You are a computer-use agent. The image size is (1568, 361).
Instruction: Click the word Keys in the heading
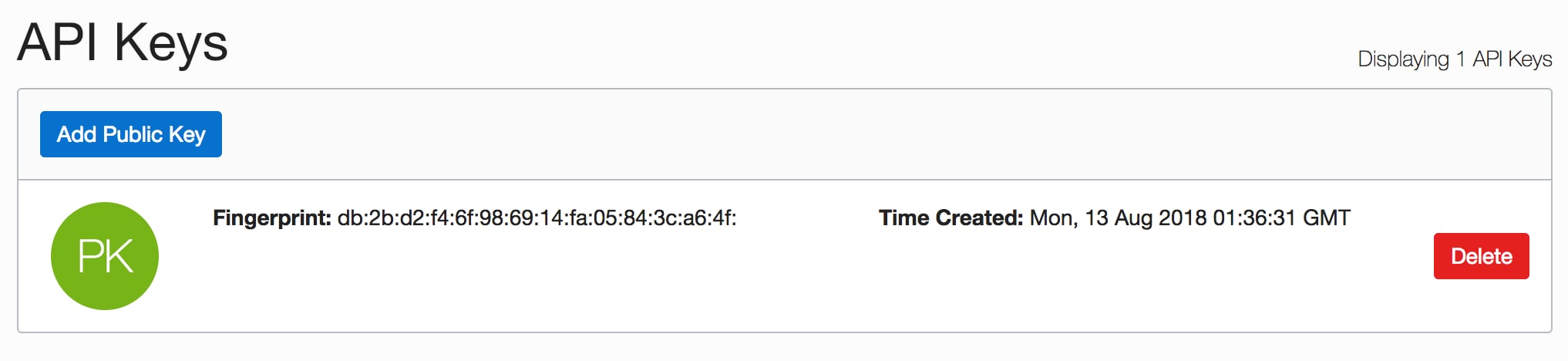click(171, 42)
